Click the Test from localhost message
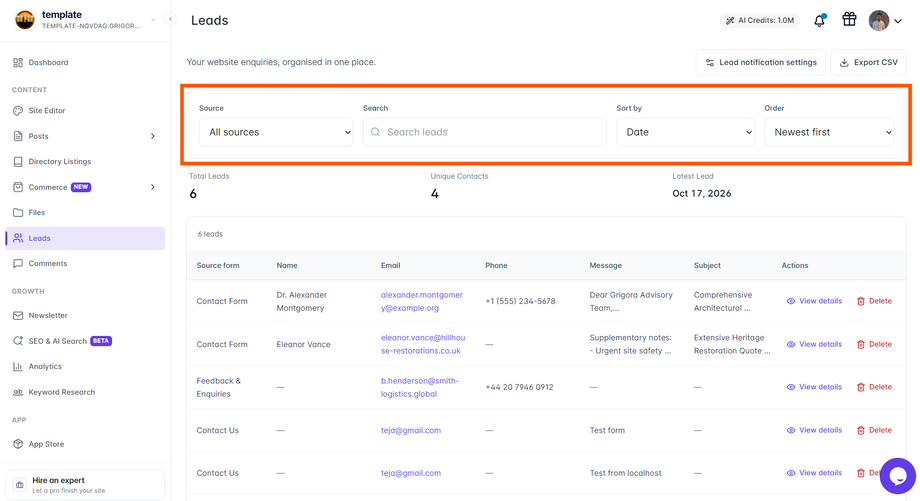 (x=625, y=473)
